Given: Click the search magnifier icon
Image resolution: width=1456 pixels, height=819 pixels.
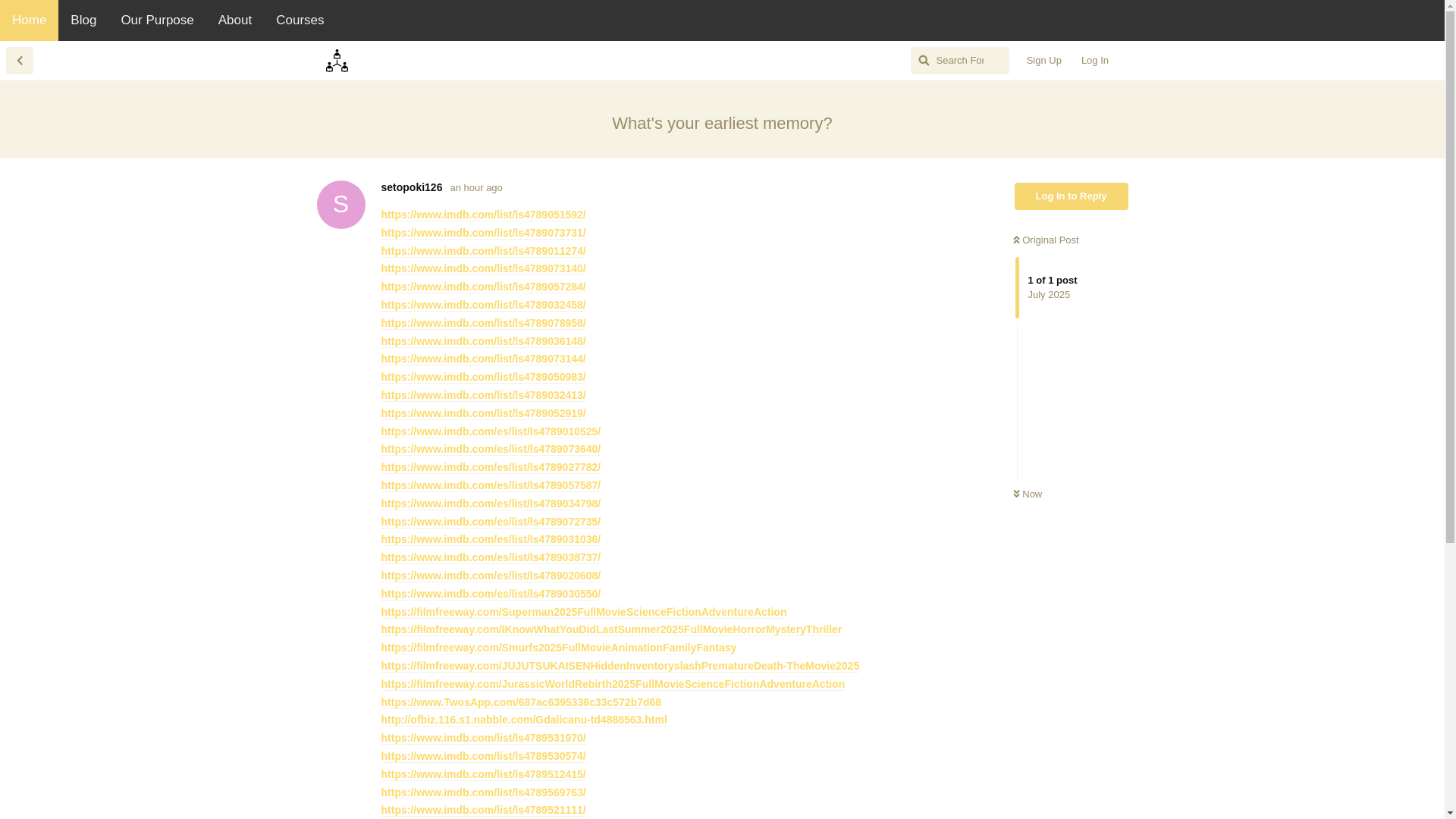Looking at the screenshot, I should click(x=924, y=61).
